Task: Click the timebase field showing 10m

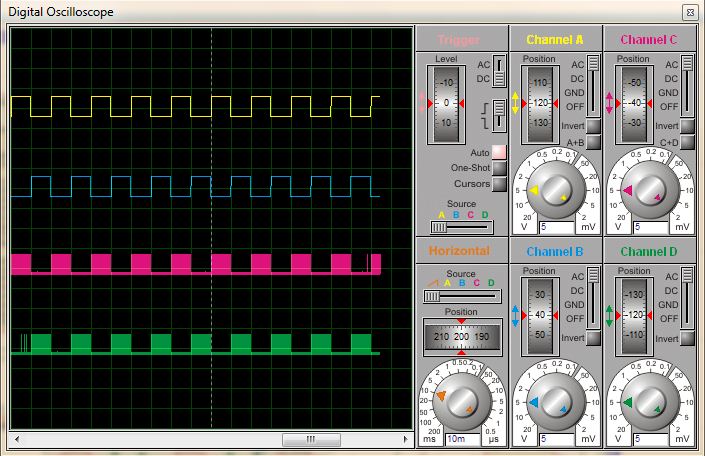Action: coord(463,439)
